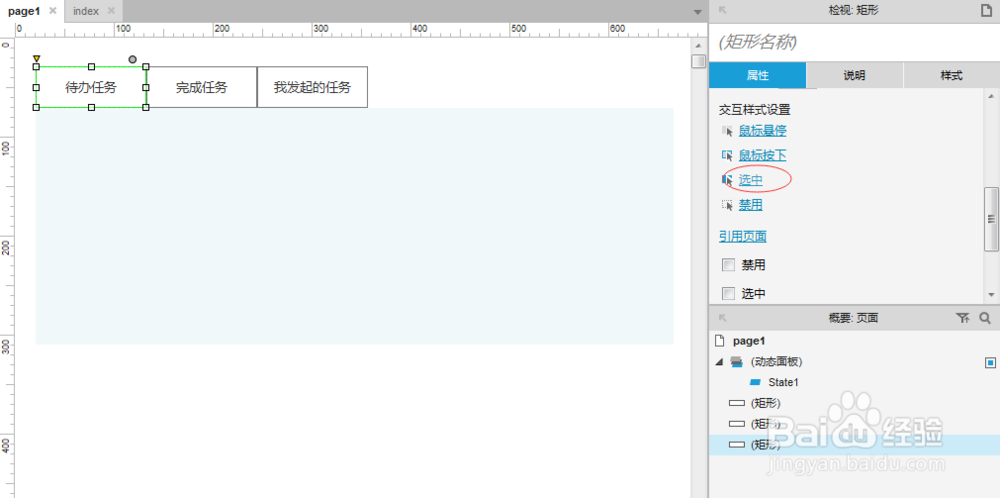Screen dimensions: 1000x498
Task: Enable the 选中 checkbox
Action: (x=728, y=293)
